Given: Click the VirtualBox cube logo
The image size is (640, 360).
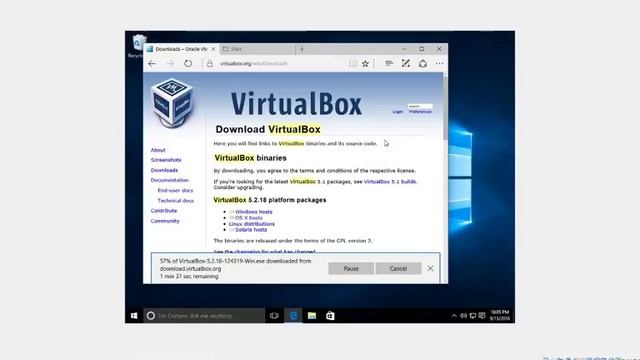Looking at the screenshot, I should point(172,102).
